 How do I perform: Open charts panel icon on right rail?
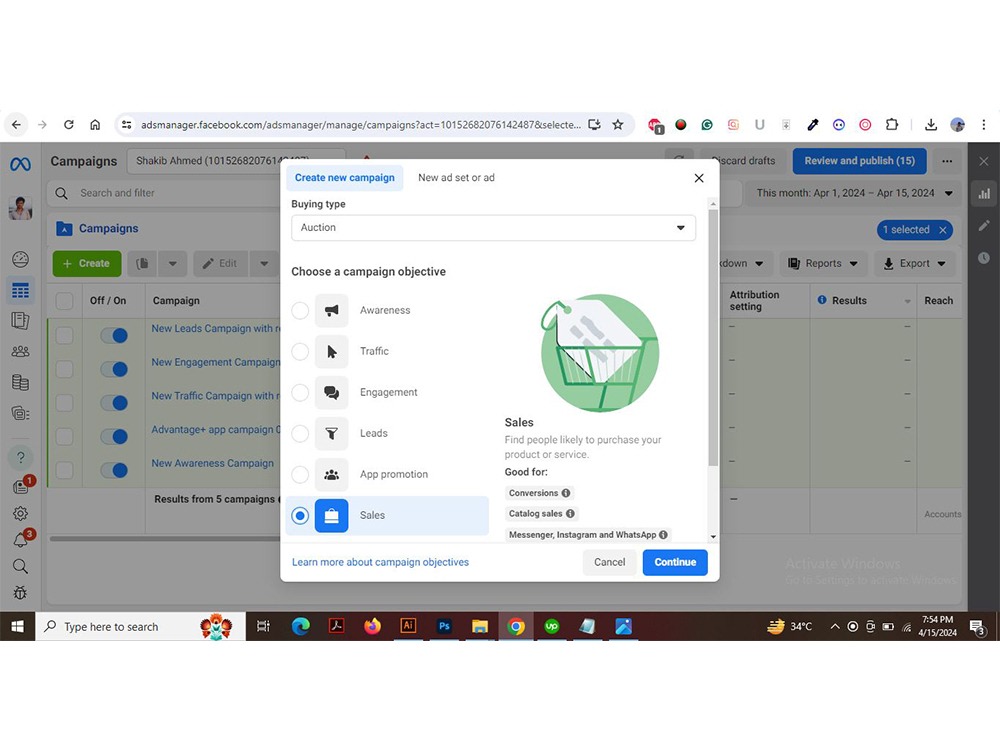(984, 193)
